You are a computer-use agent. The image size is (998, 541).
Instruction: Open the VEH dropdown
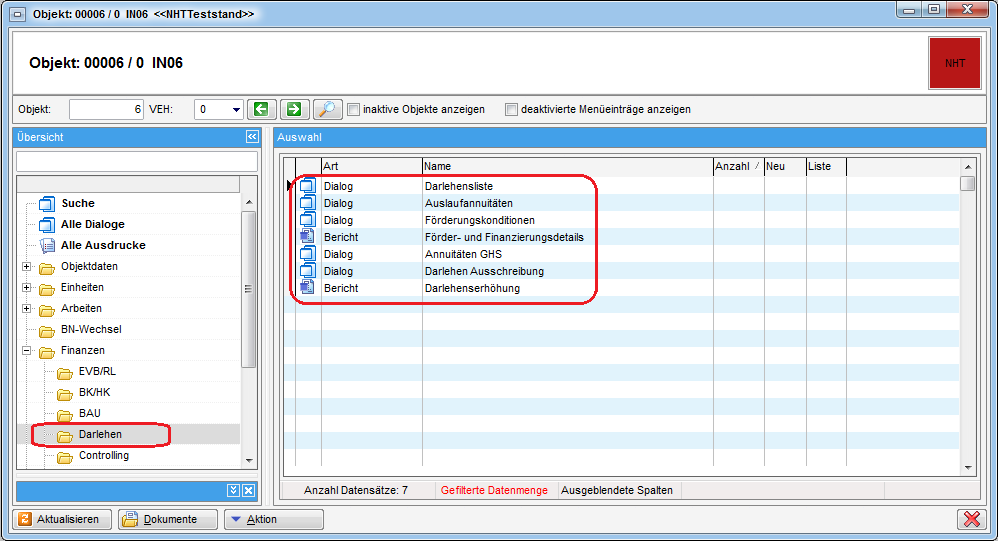pyautogui.click(x=236, y=110)
